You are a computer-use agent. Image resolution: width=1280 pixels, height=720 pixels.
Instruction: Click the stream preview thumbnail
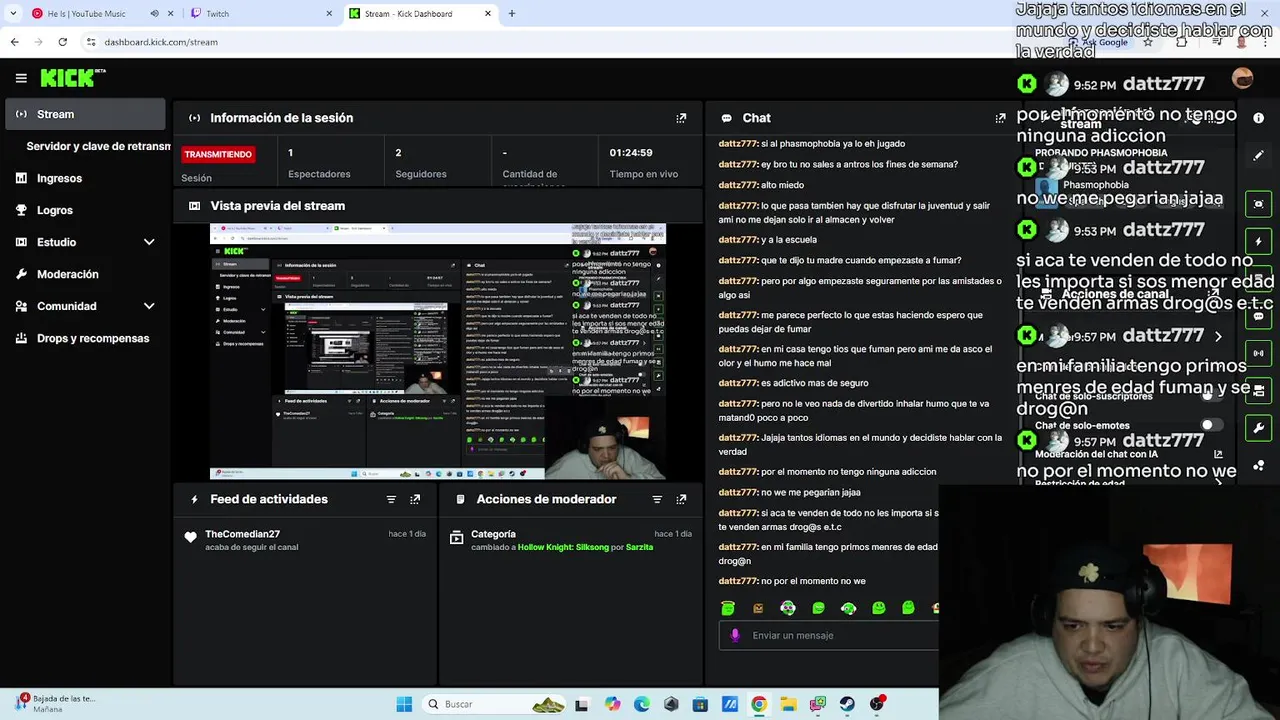pyautogui.click(x=437, y=352)
